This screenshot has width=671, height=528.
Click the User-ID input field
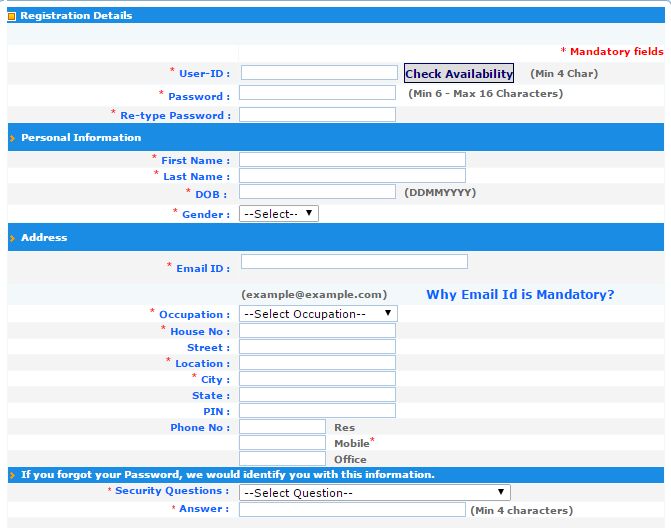319,72
